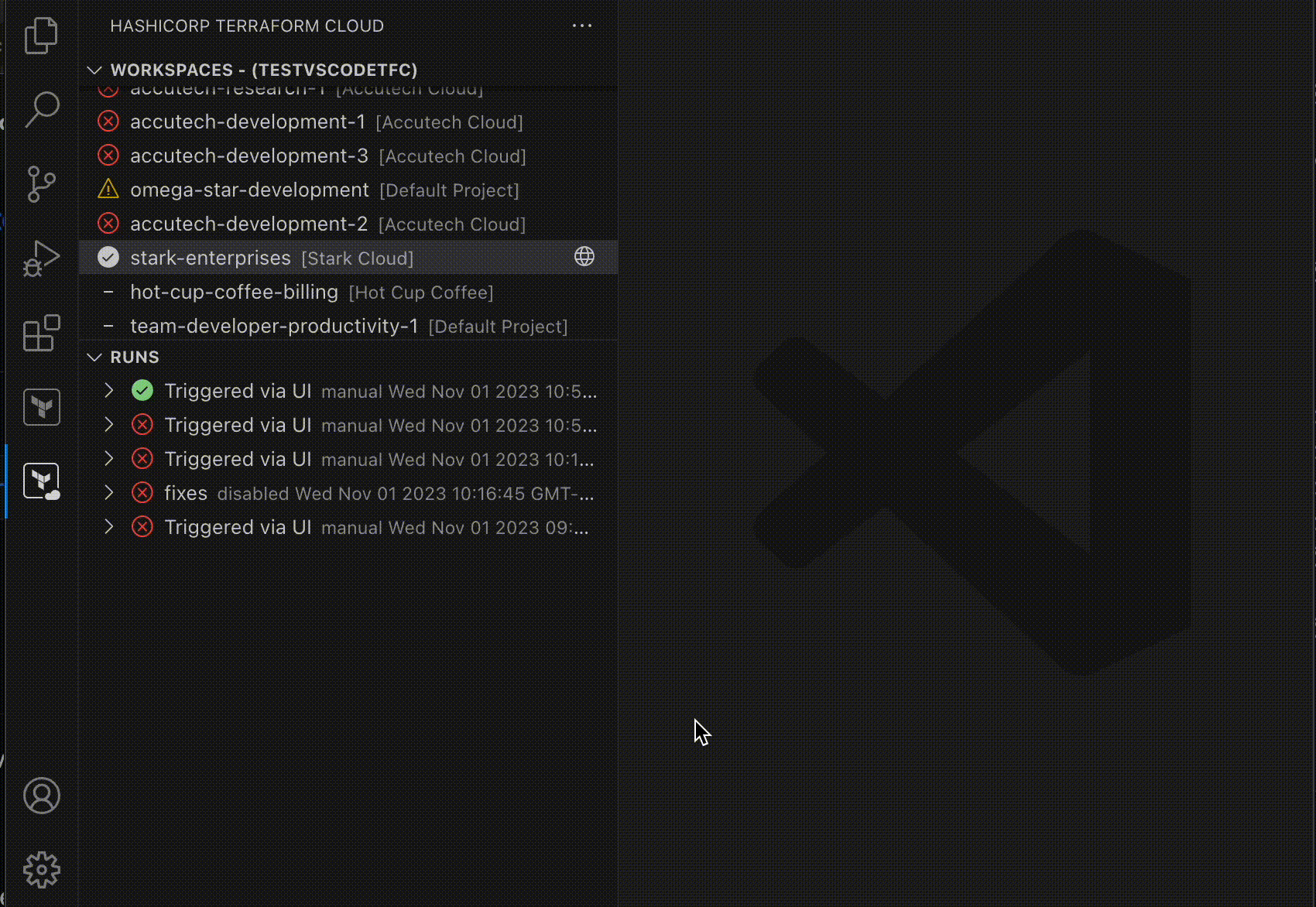Open the Search view icon
Screen dimensions: 1316x907
[41, 109]
